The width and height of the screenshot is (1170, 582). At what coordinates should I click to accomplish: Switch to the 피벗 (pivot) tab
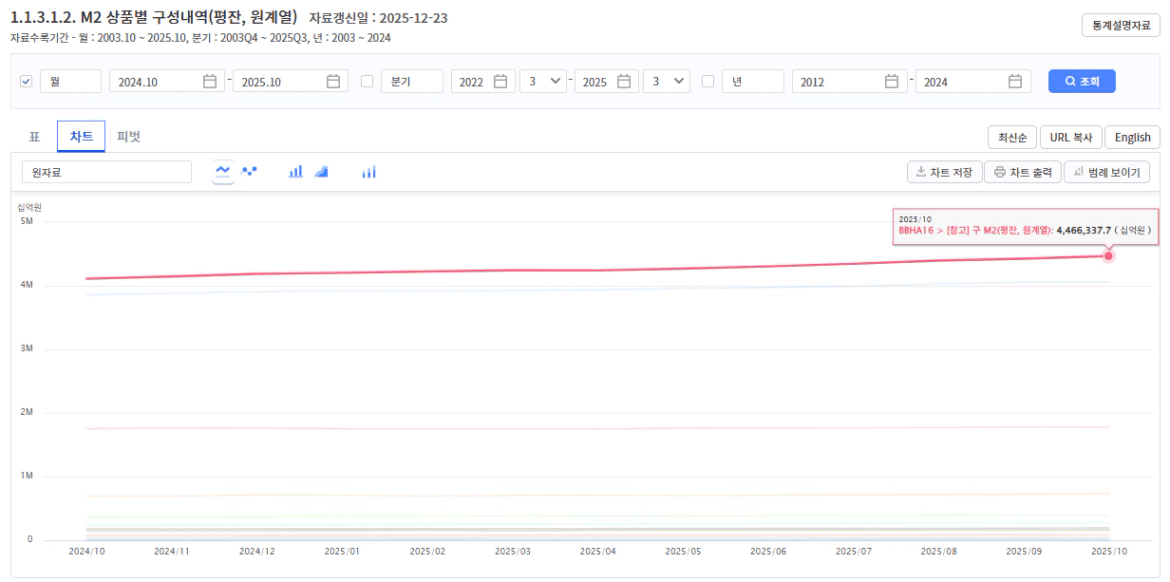click(x=129, y=137)
